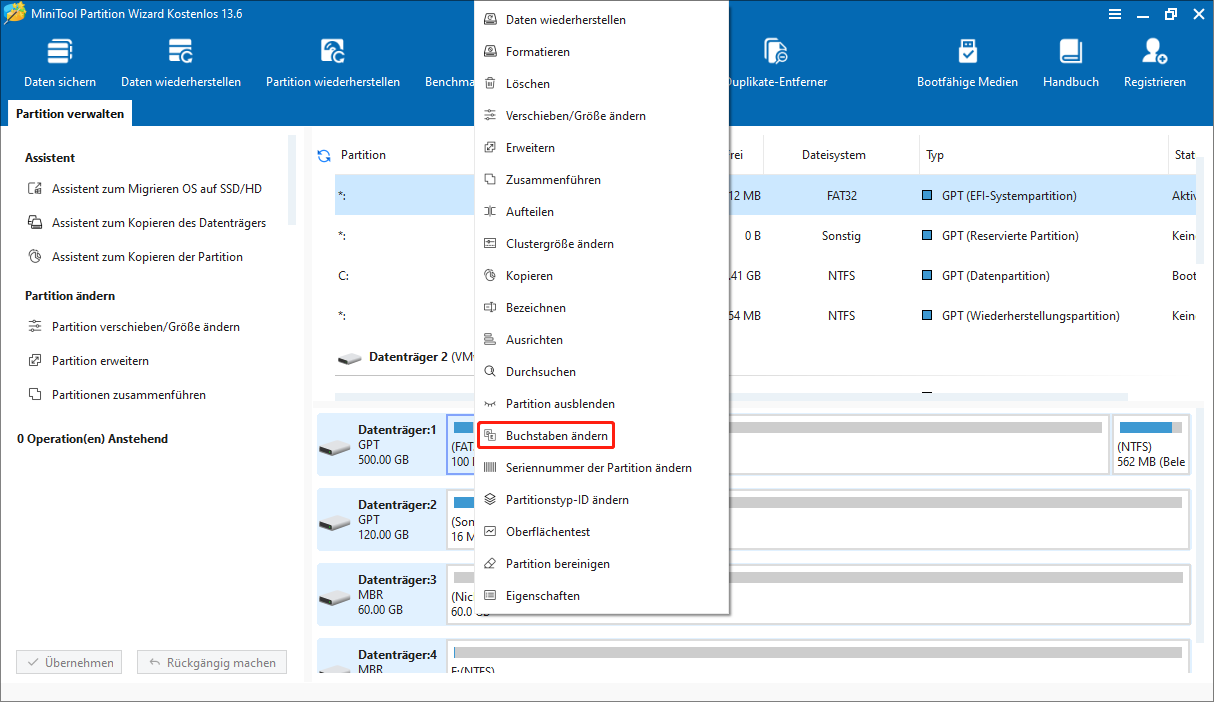Switch to Partition verwalten tab

coord(70,114)
